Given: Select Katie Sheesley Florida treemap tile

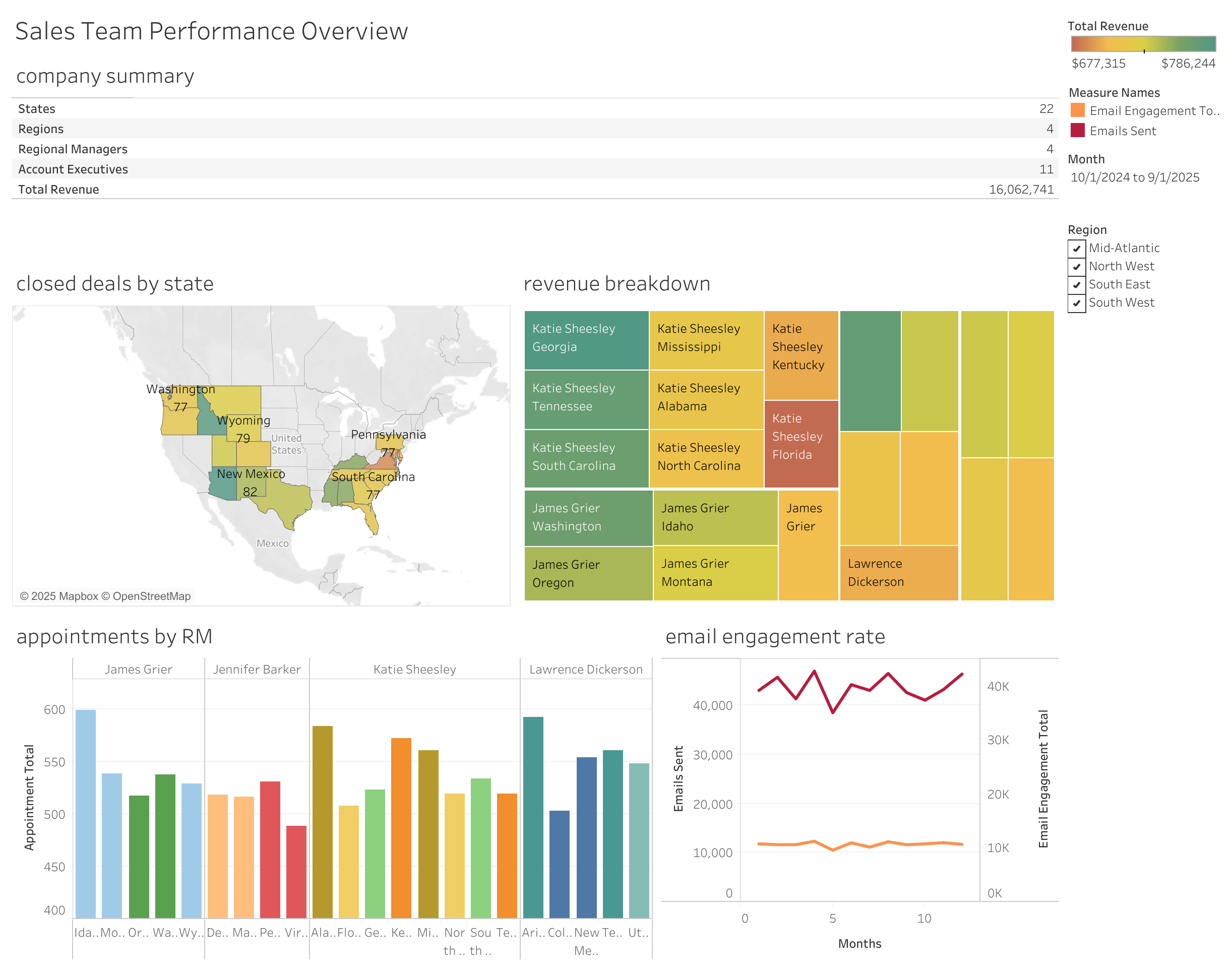Looking at the screenshot, I should pos(800,444).
